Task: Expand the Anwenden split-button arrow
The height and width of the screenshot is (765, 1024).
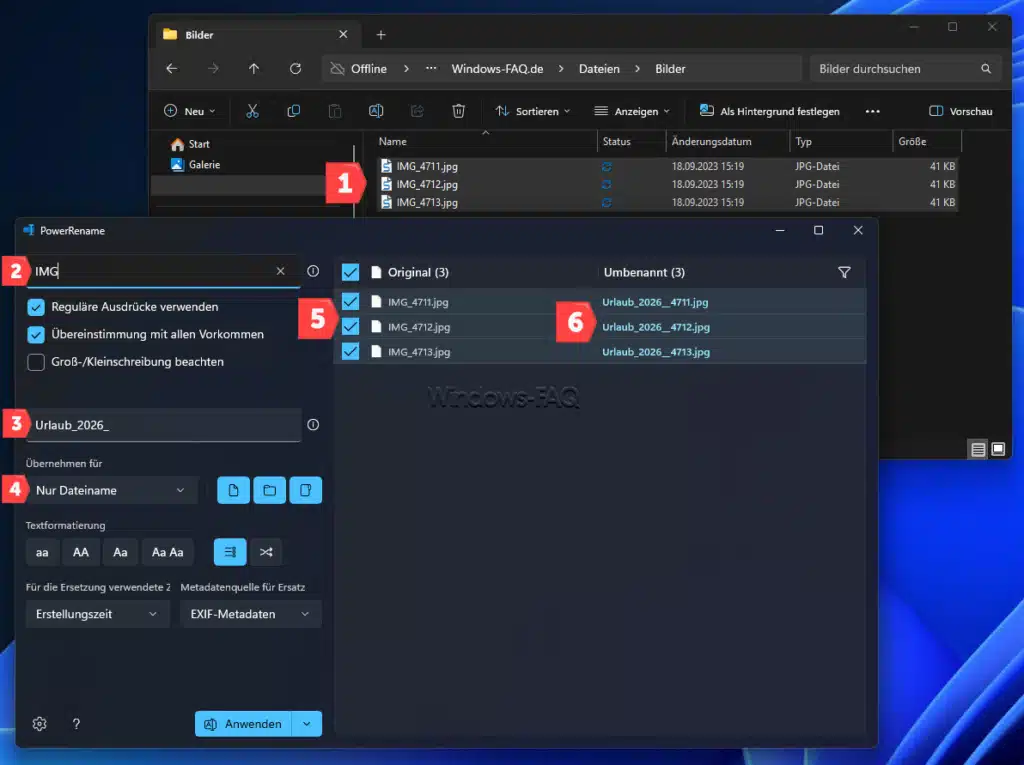Action: point(307,724)
